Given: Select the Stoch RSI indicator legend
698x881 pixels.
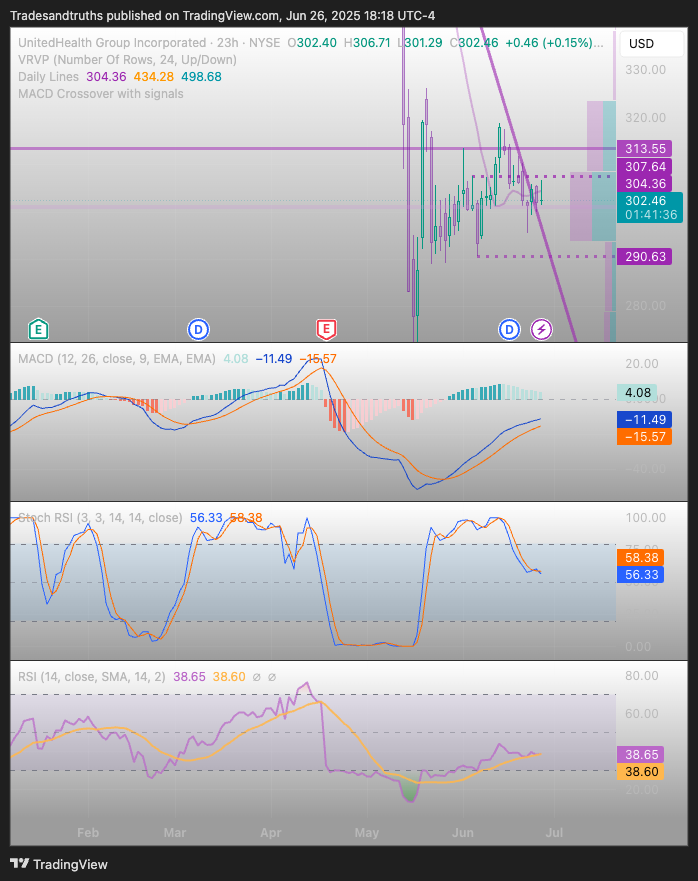Looking at the screenshot, I should click(100, 517).
